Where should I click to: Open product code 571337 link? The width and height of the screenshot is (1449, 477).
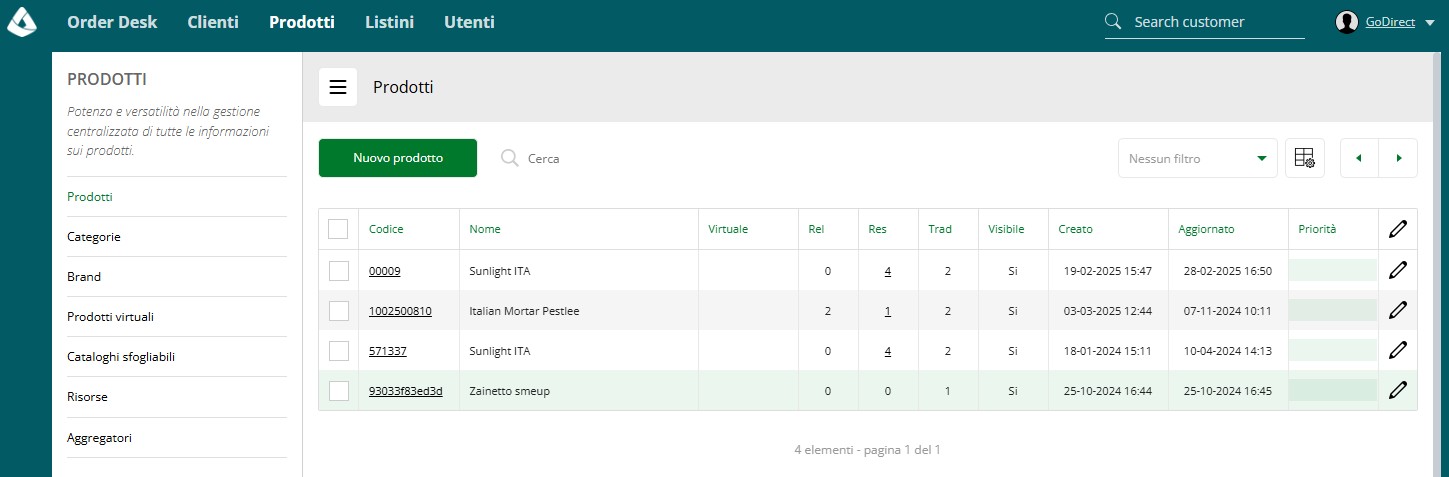click(388, 351)
